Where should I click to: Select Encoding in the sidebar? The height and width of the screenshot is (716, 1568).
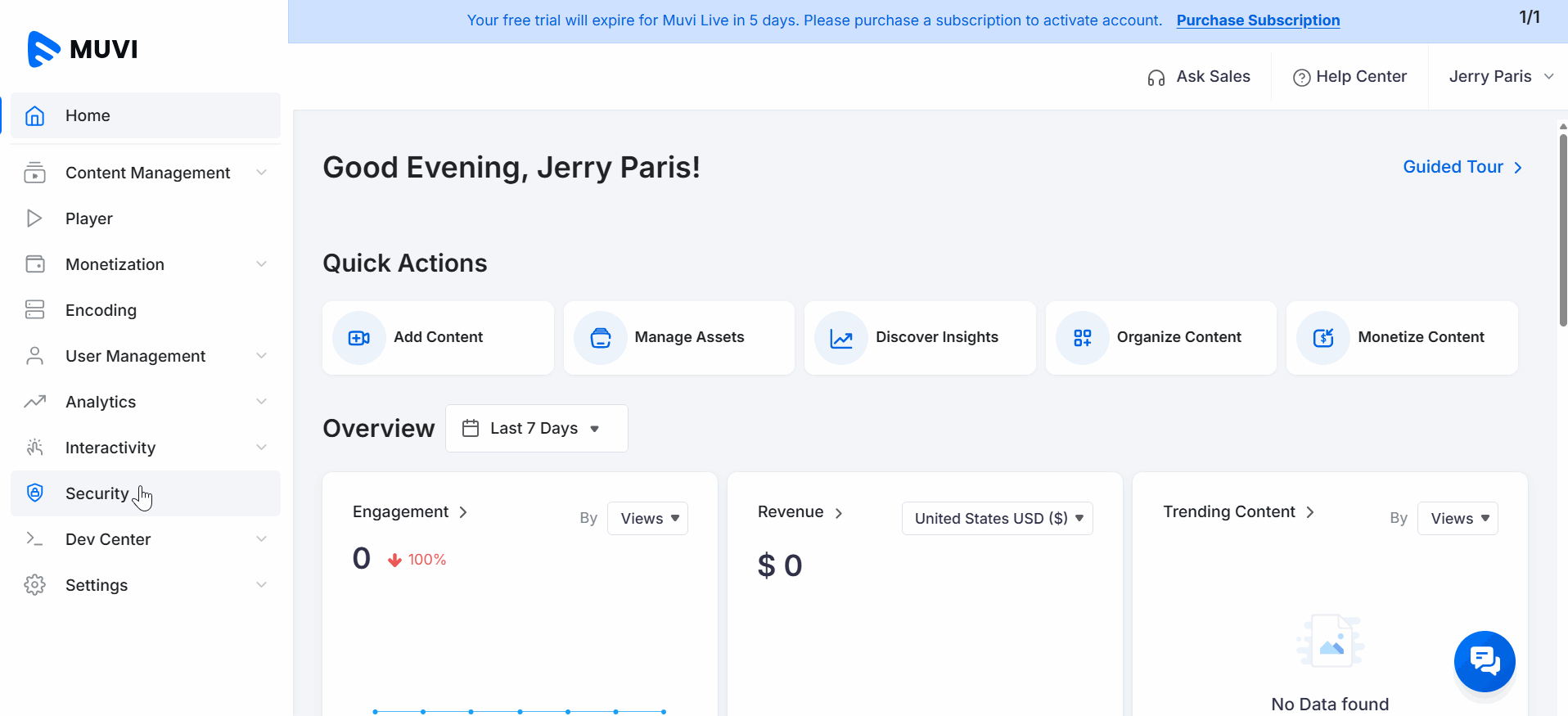pos(101,310)
